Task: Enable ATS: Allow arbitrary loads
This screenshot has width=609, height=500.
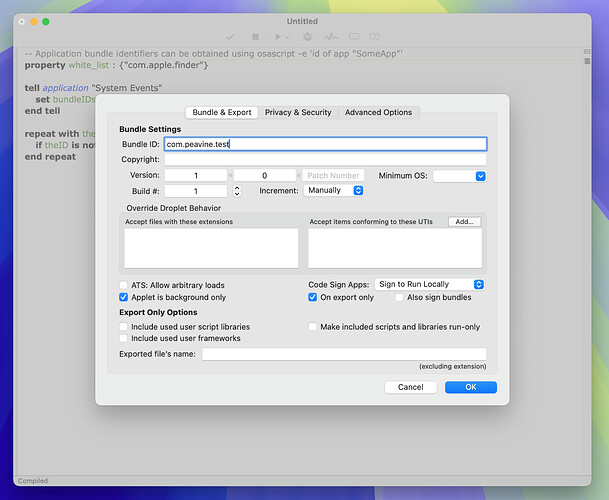Action: click(124, 285)
